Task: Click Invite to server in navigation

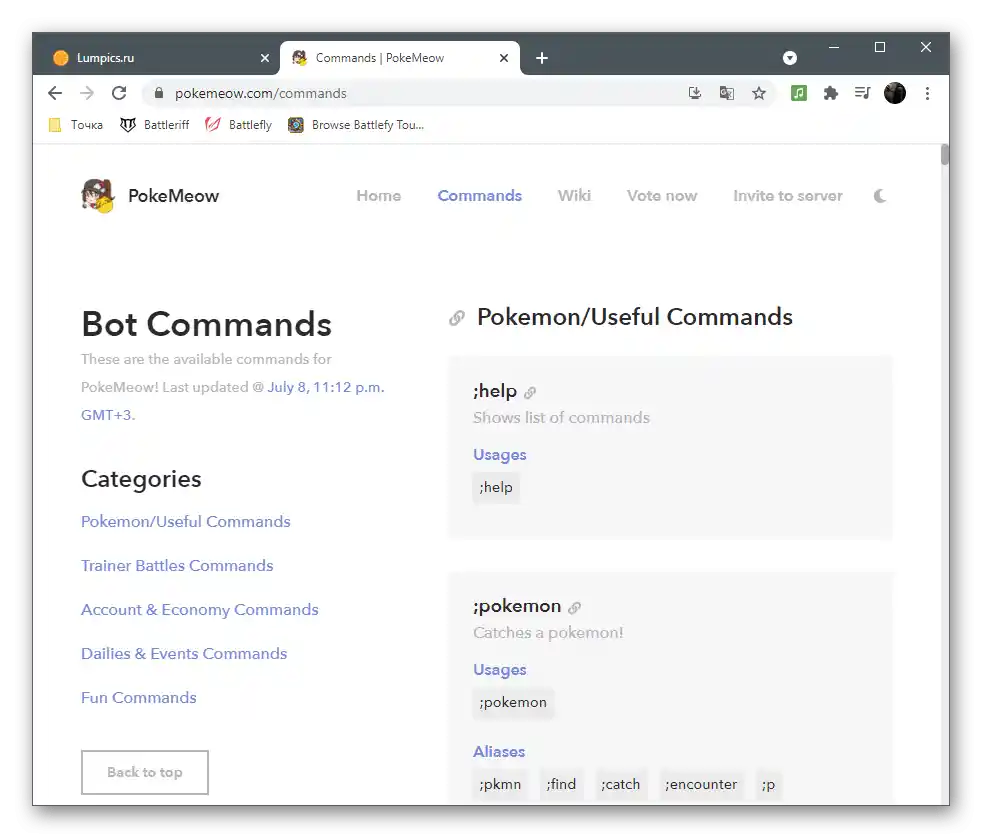Action: coord(788,196)
